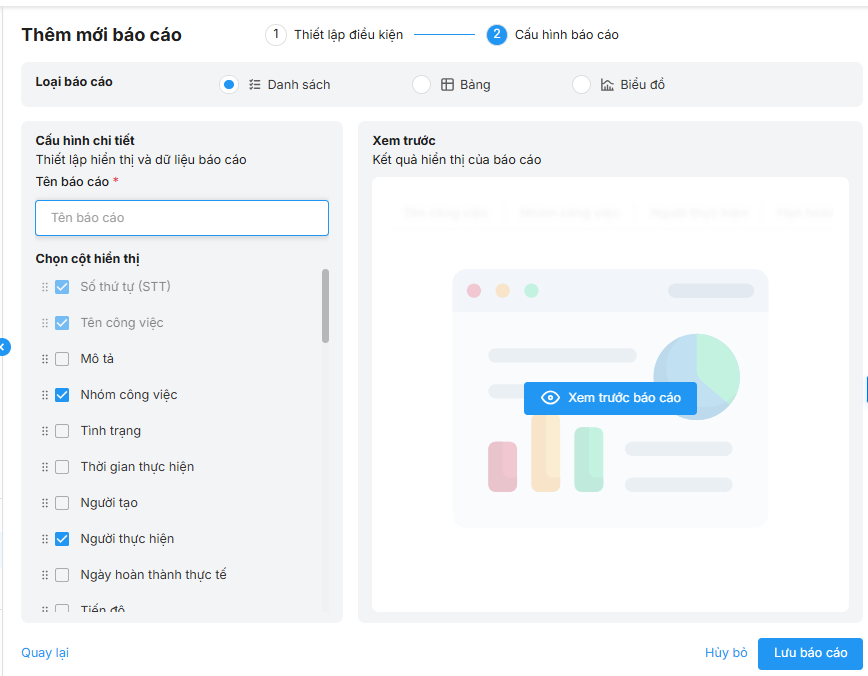The height and width of the screenshot is (676, 868).
Task: Select the Bảng report type radio
Action: coord(421,85)
